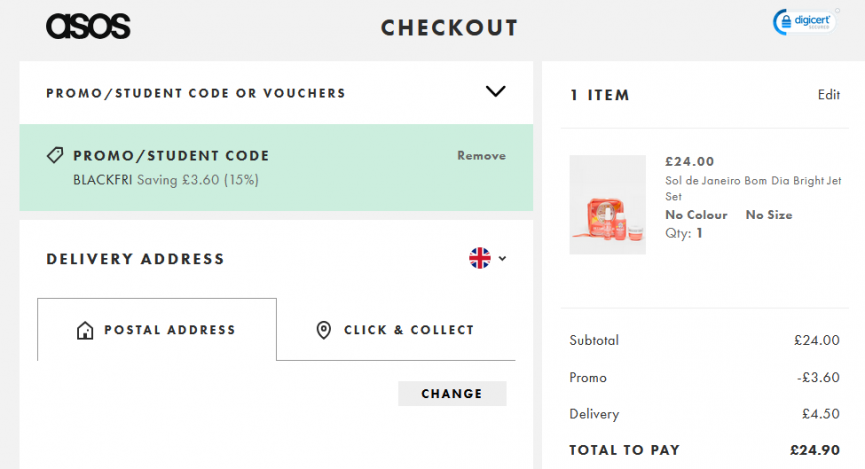The height and width of the screenshot is (469, 865).
Task: Click the Promo/Student Code or Vouchers heading
Action: tap(196, 93)
